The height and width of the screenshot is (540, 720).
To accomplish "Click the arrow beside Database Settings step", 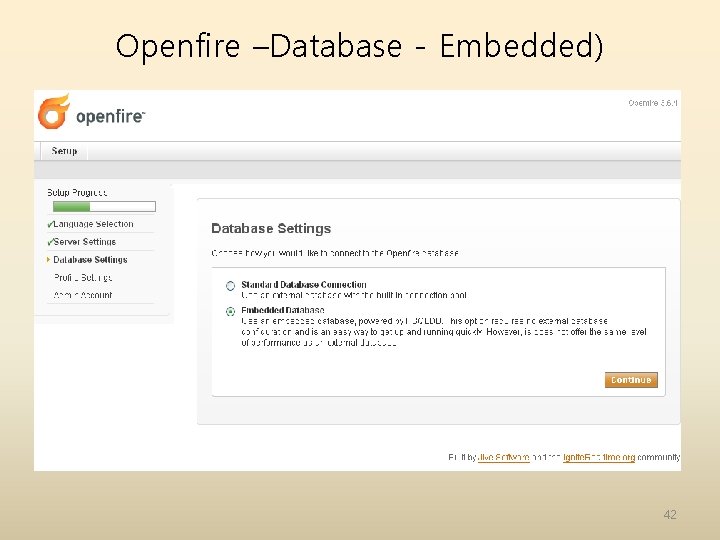I will point(48,260).
